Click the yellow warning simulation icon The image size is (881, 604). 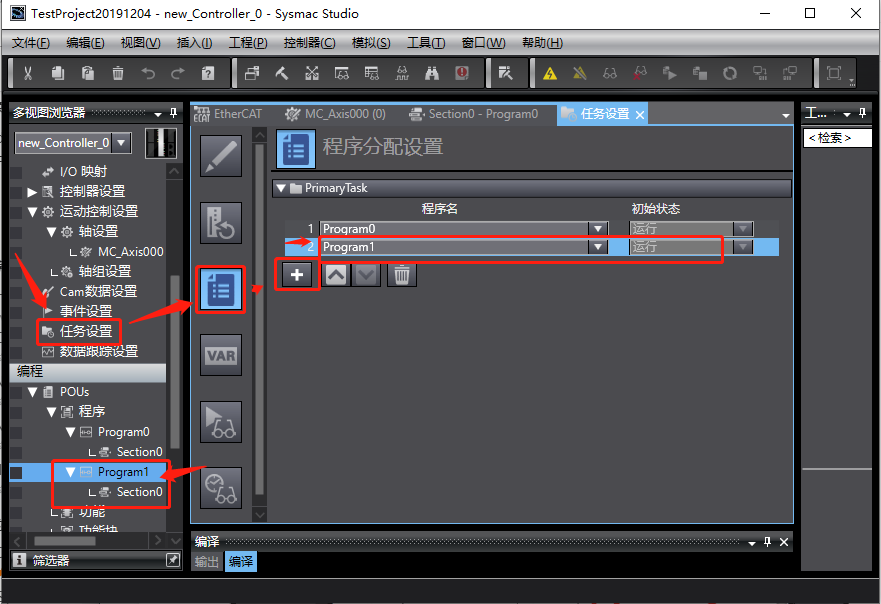pos(550,72)
